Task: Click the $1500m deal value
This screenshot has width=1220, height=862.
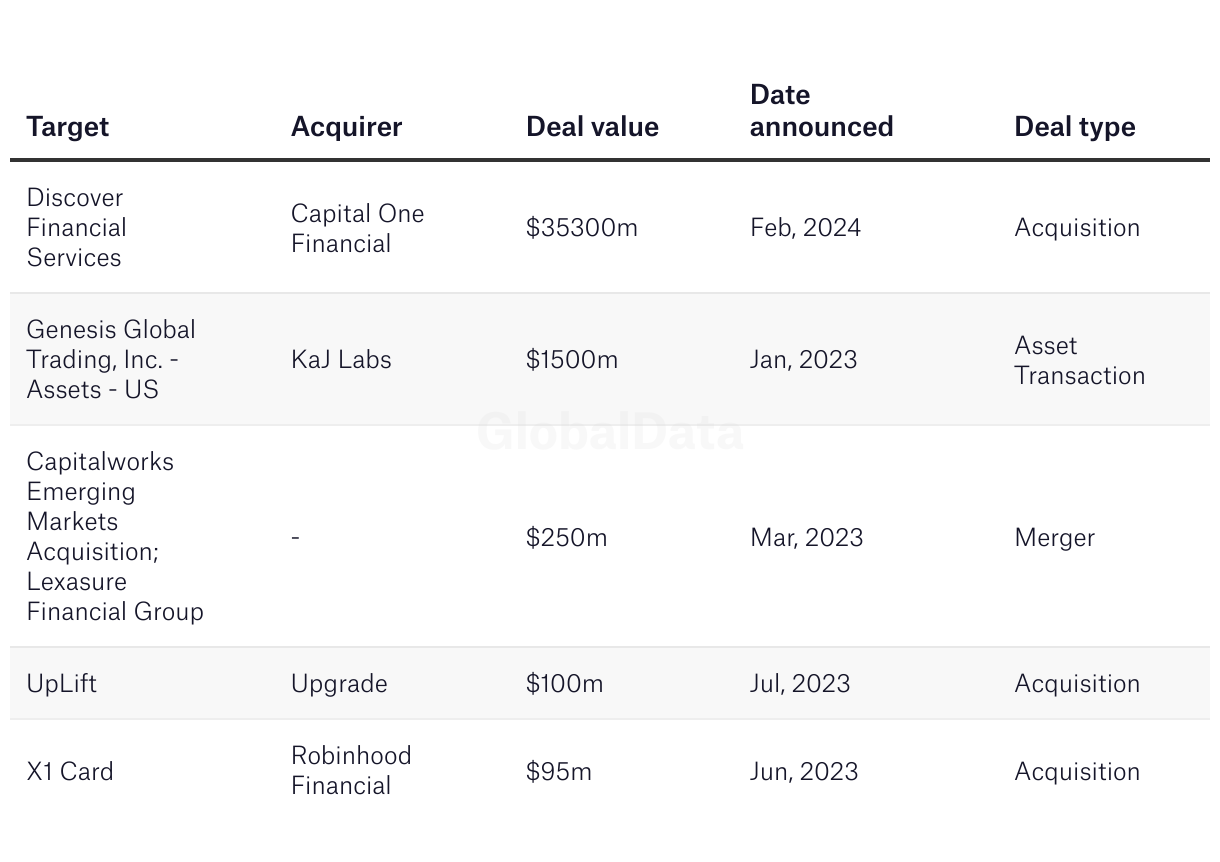Action: click(x=572, y=360)
